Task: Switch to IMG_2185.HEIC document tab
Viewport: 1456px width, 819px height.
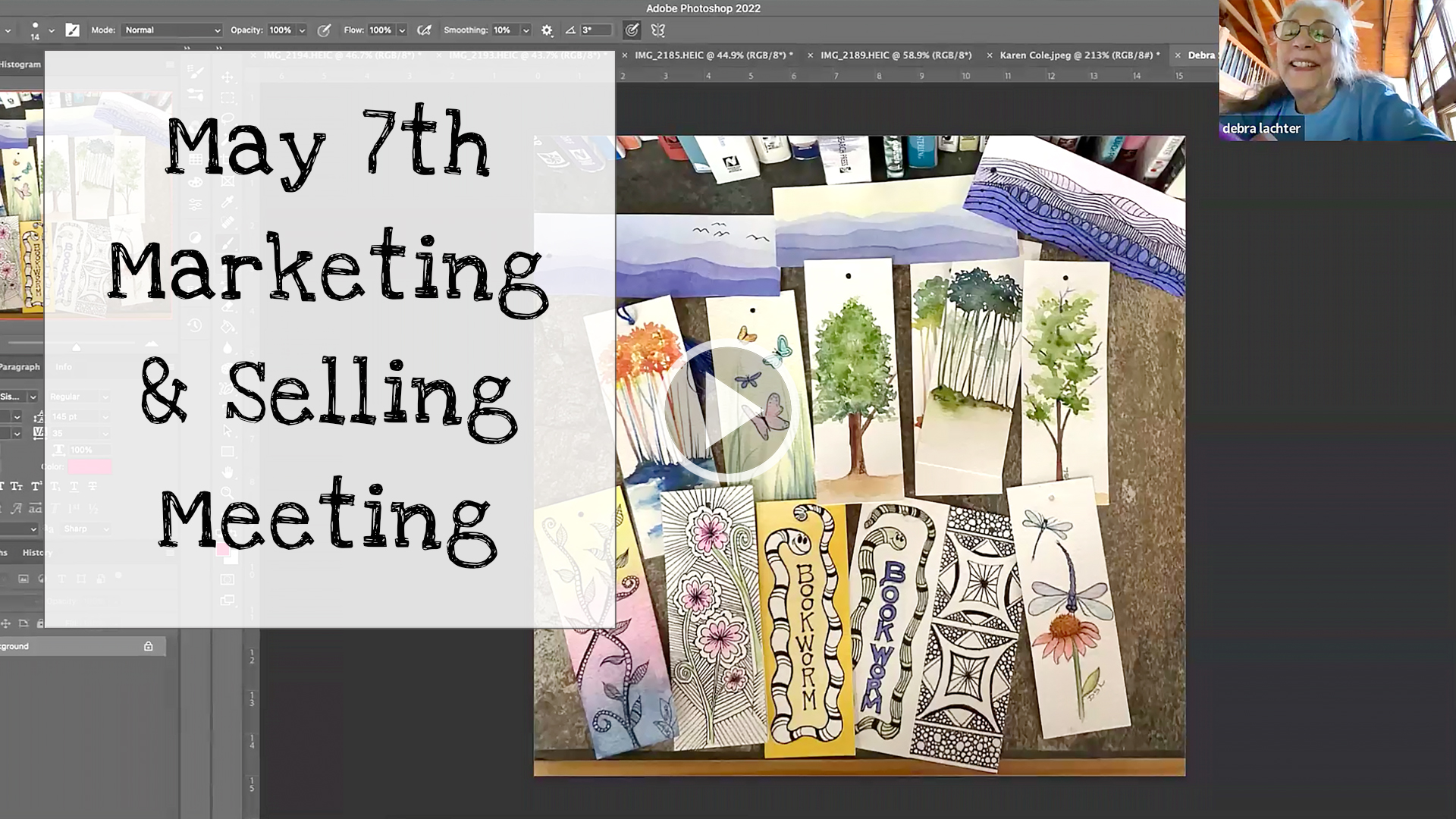Action: point(714,55)
